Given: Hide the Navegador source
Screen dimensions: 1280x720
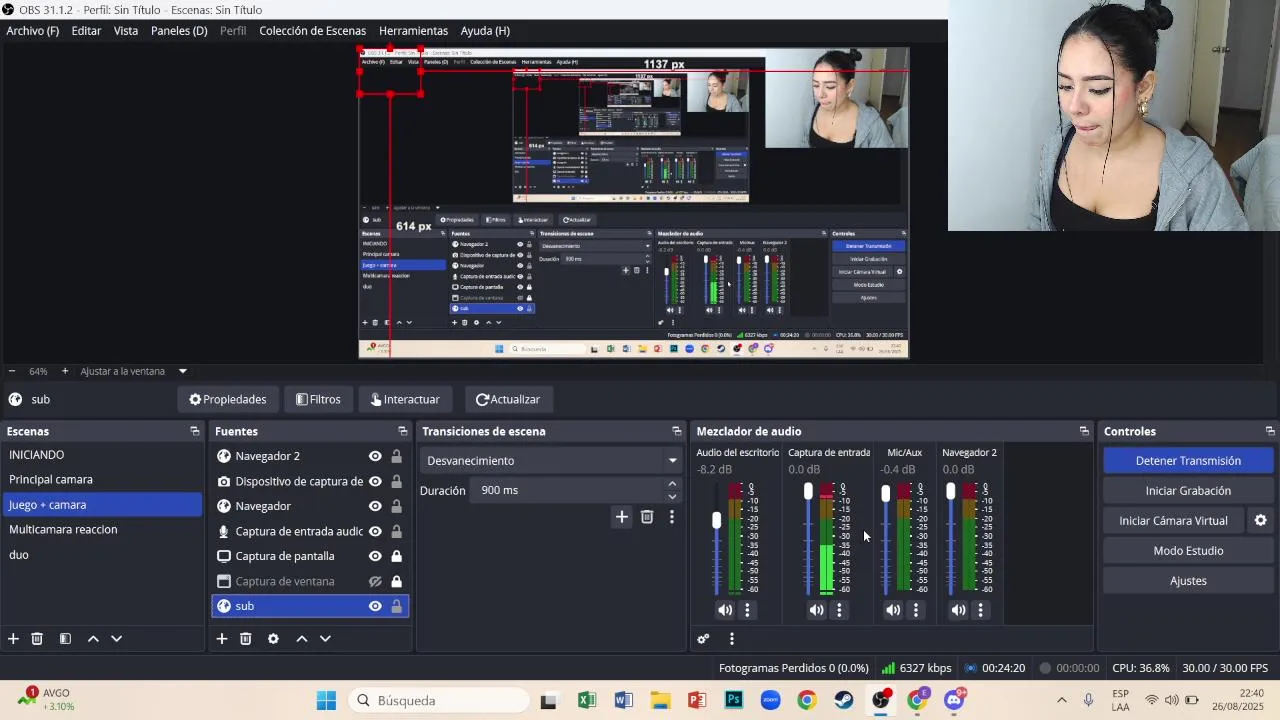Looking at the screenshot, I should coord(375,506).
